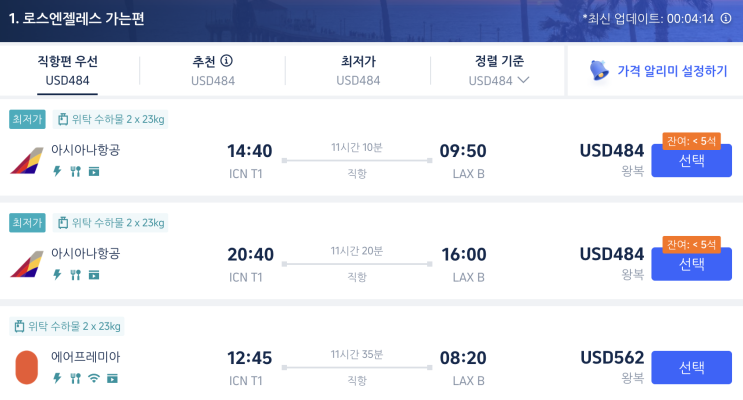Click the entertainment icon on the 20:40 flight
Screen dimensions: 743x400
(93, 274)
